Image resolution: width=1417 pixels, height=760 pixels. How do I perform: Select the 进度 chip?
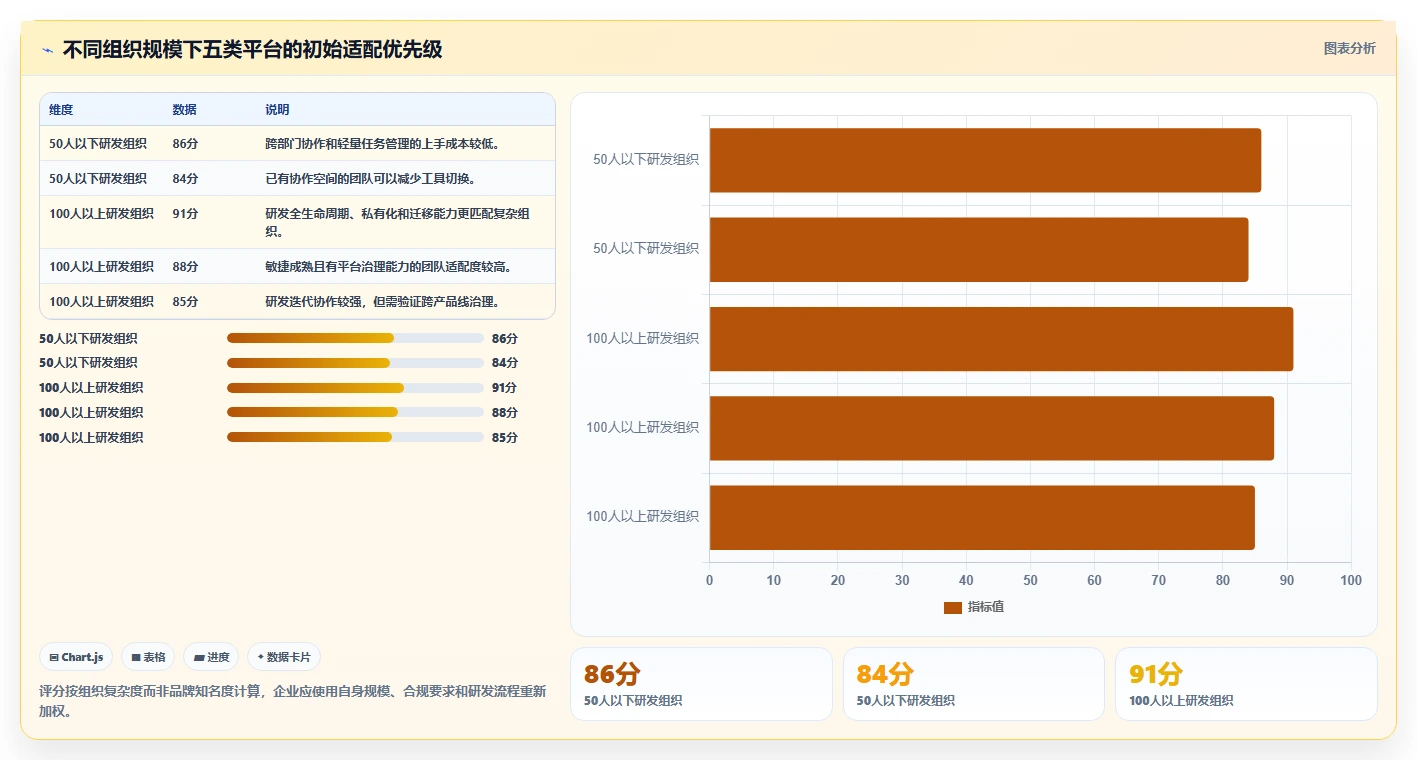(211, 657)
